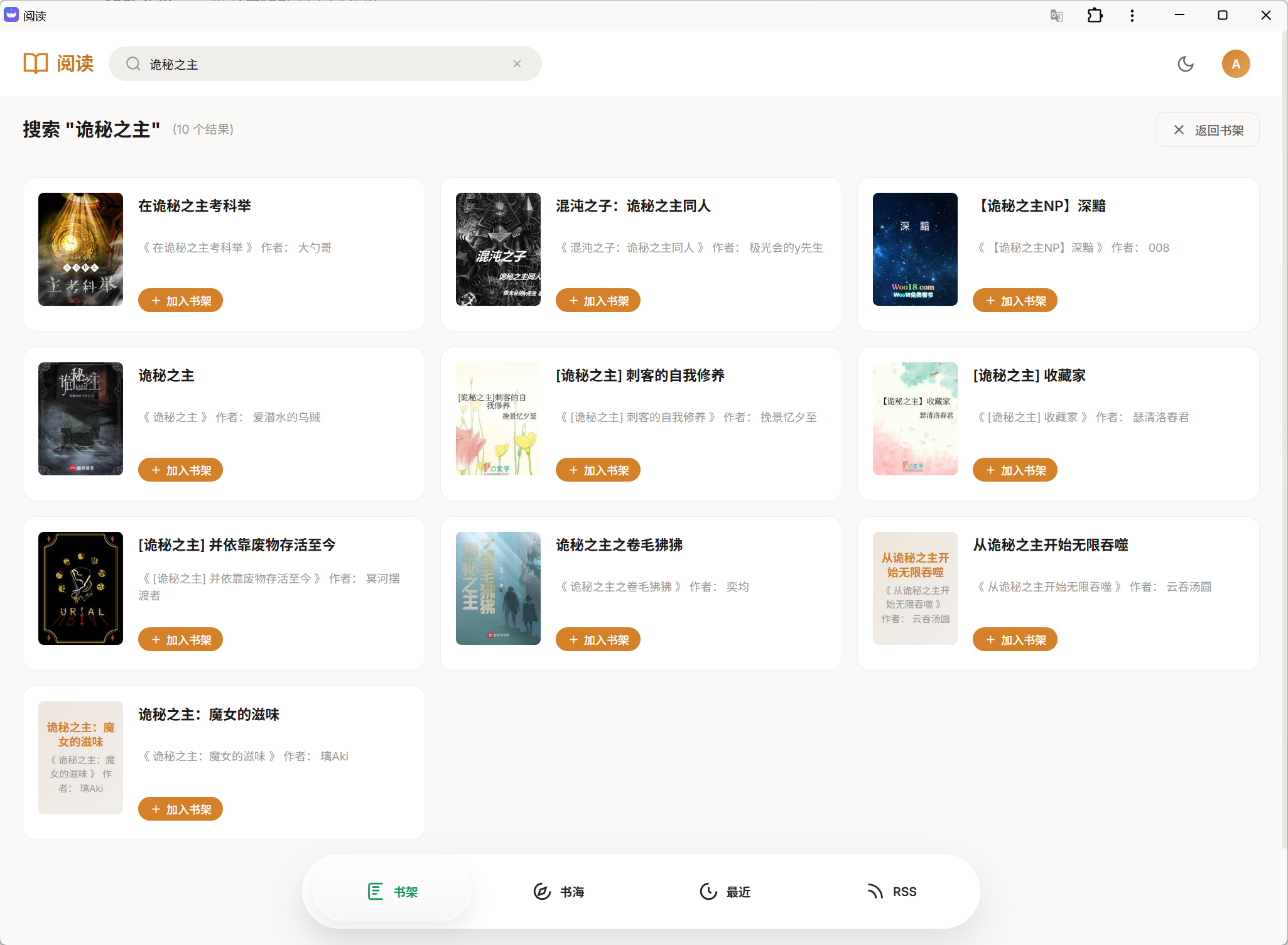
Task: Click the title [诡秘之主] 收藏家
Action: [1029, 375]
